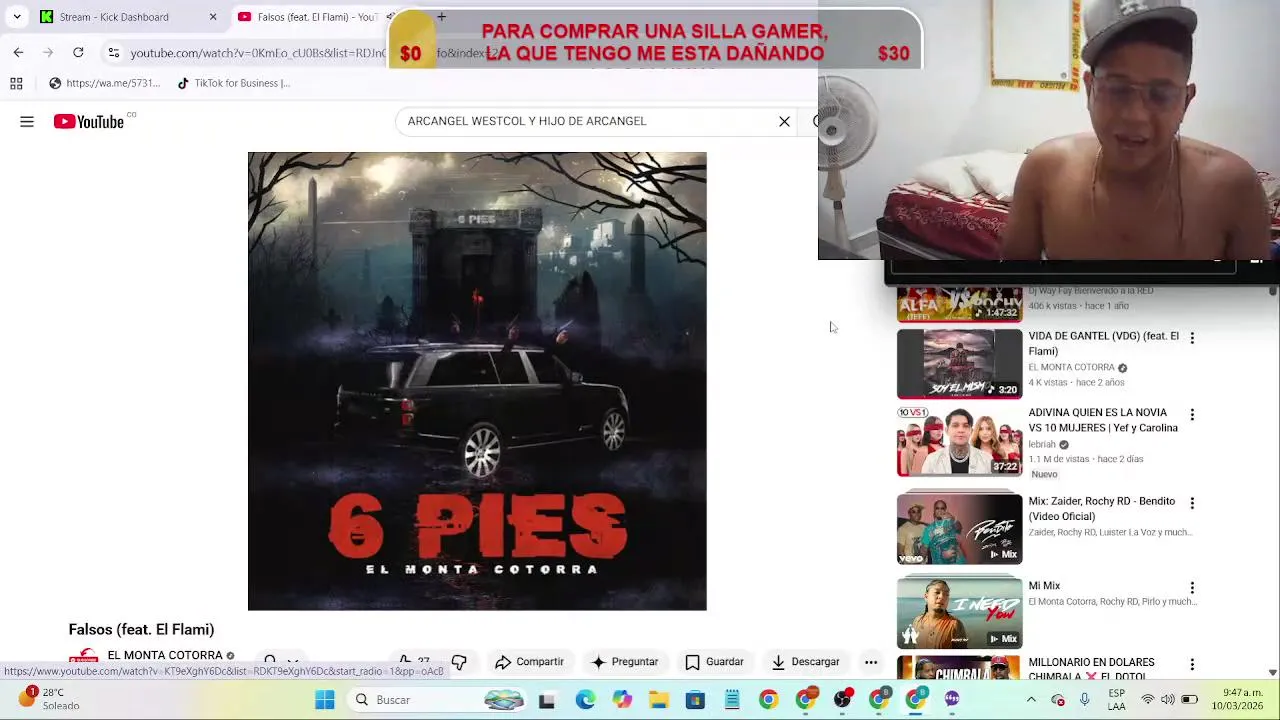Open the TikTok for Business bookmark
Screen dimensions: 1280x720
pos(233,83)
